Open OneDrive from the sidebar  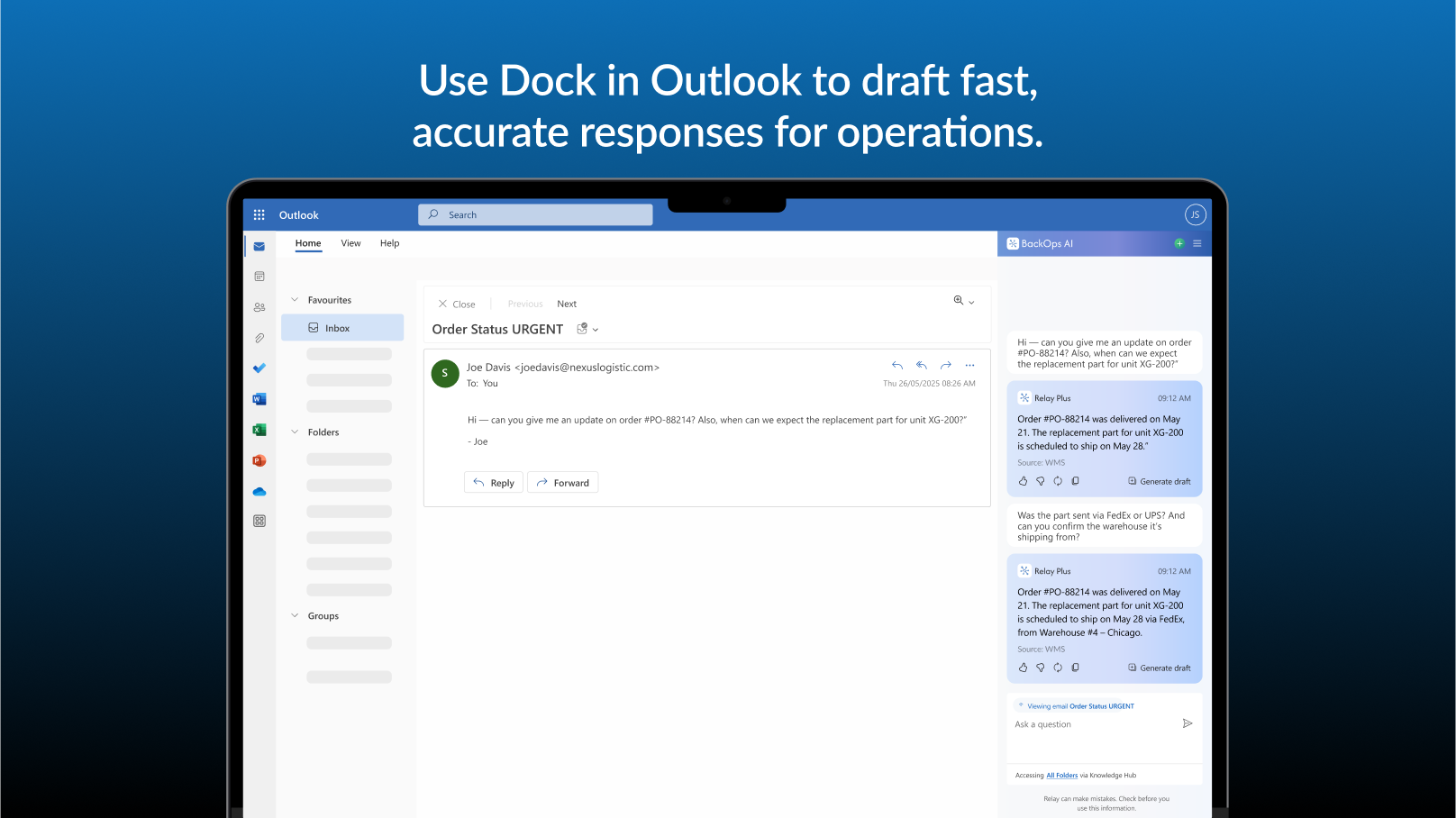(259, 491)
